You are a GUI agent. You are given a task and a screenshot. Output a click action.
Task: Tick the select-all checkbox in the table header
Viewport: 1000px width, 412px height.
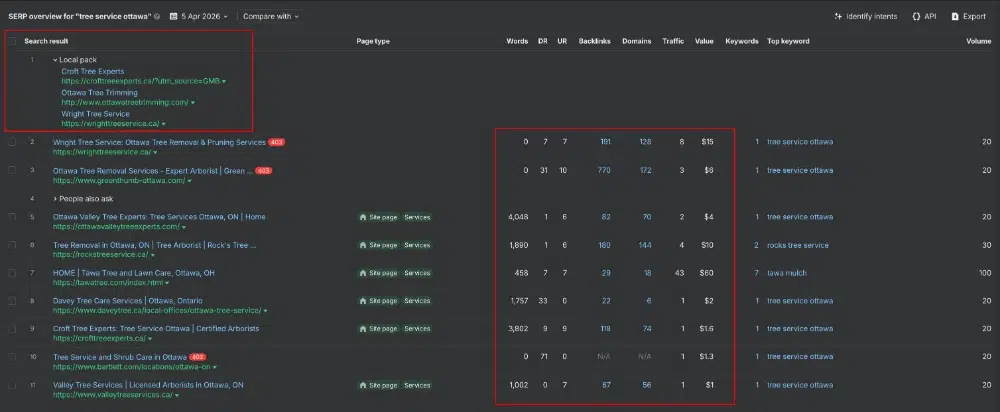(12, 41)
